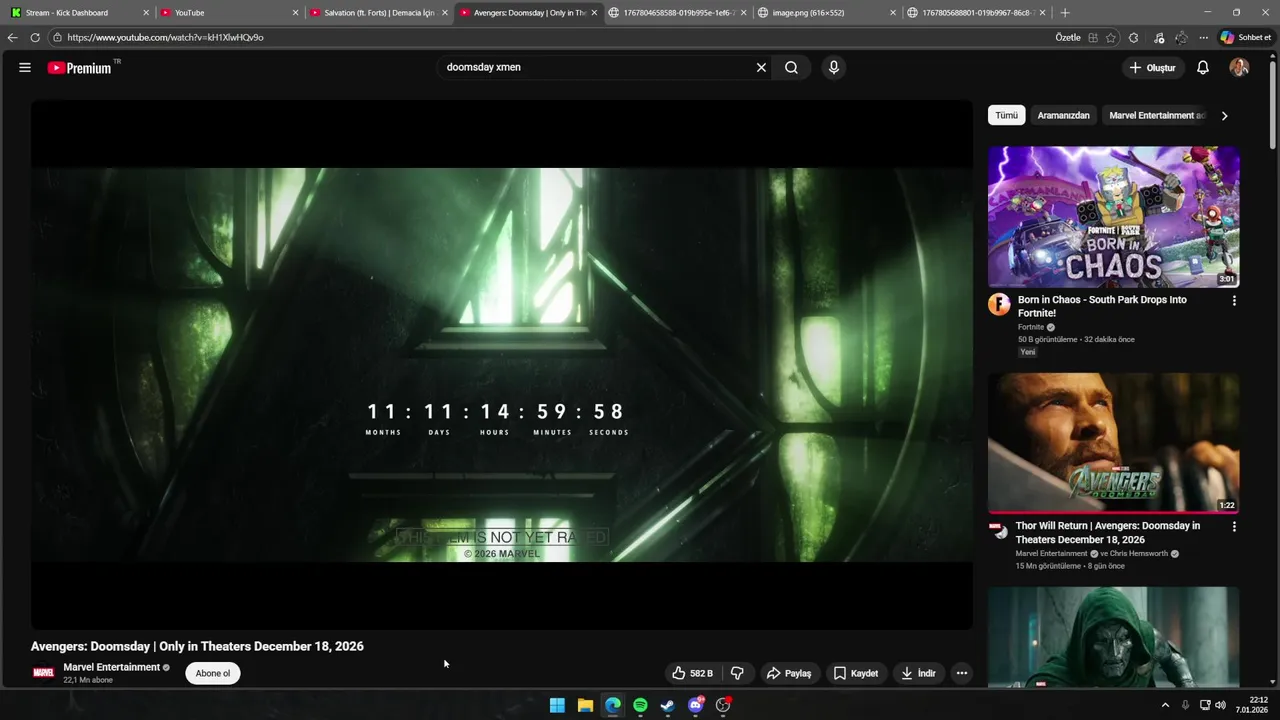Open YouTube notifications bell
The image size is (1280, 720).
click(x=1203, y=68)
